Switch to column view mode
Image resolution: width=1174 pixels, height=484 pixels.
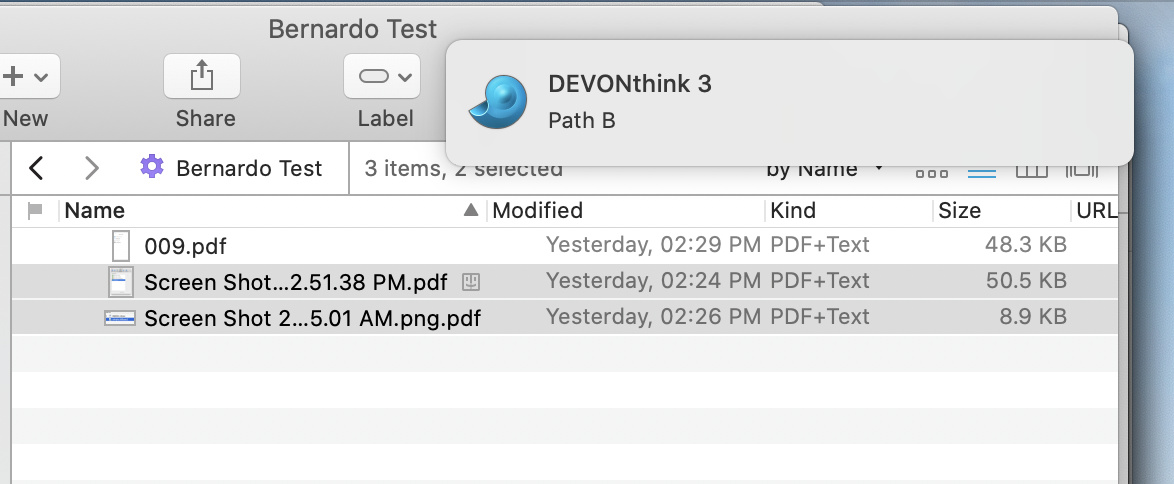pos(1031,171)
